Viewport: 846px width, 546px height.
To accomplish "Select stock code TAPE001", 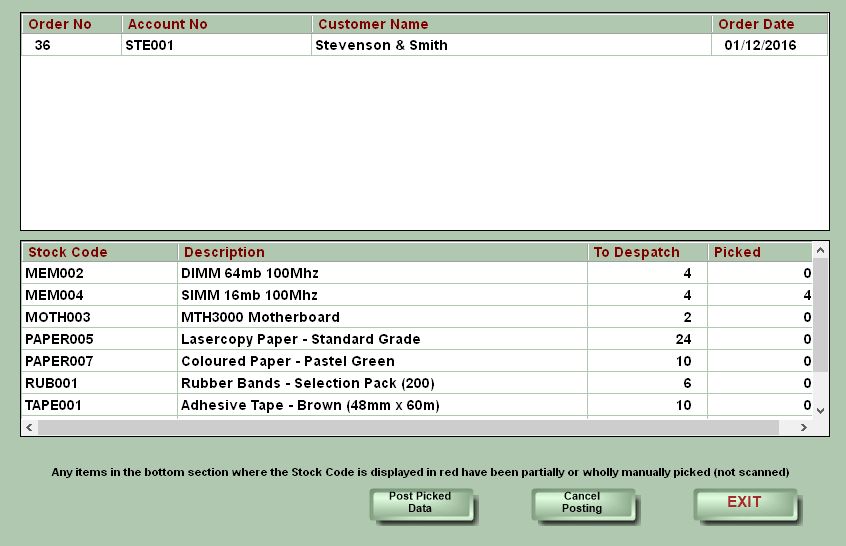I will [100, 406].
